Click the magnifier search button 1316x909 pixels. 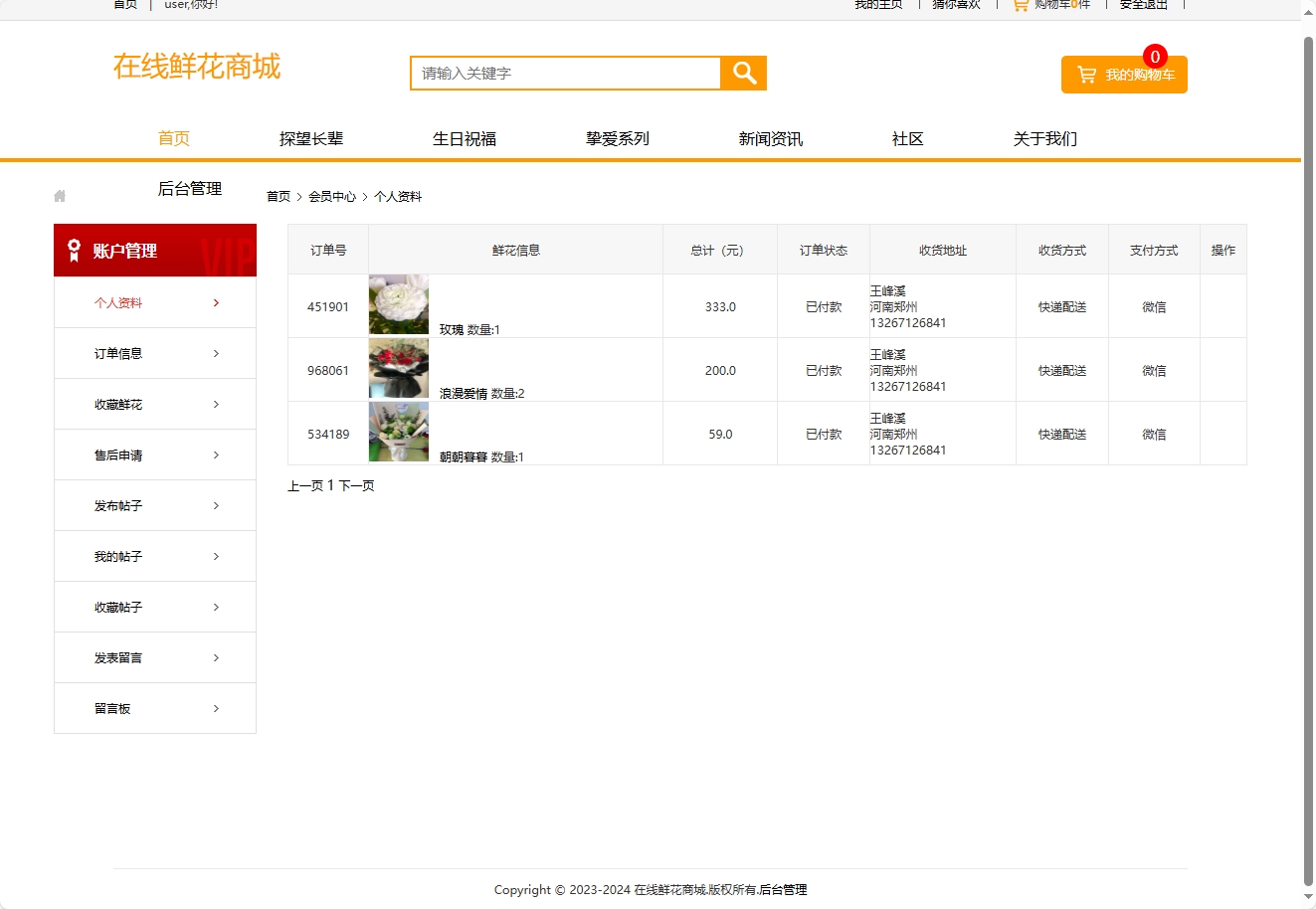(743, 73)
